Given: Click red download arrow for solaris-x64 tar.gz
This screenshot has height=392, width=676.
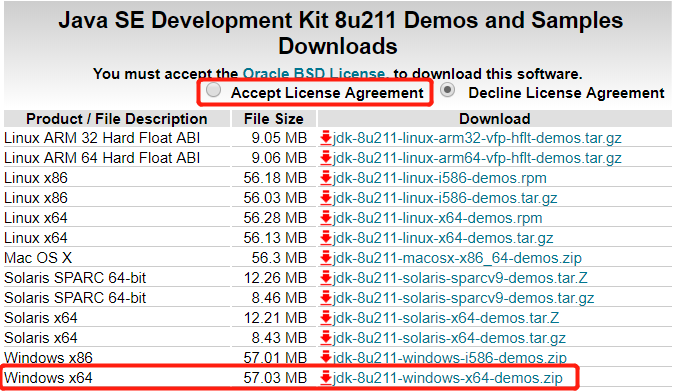Looking at the screenshot, I should (326, 338).
